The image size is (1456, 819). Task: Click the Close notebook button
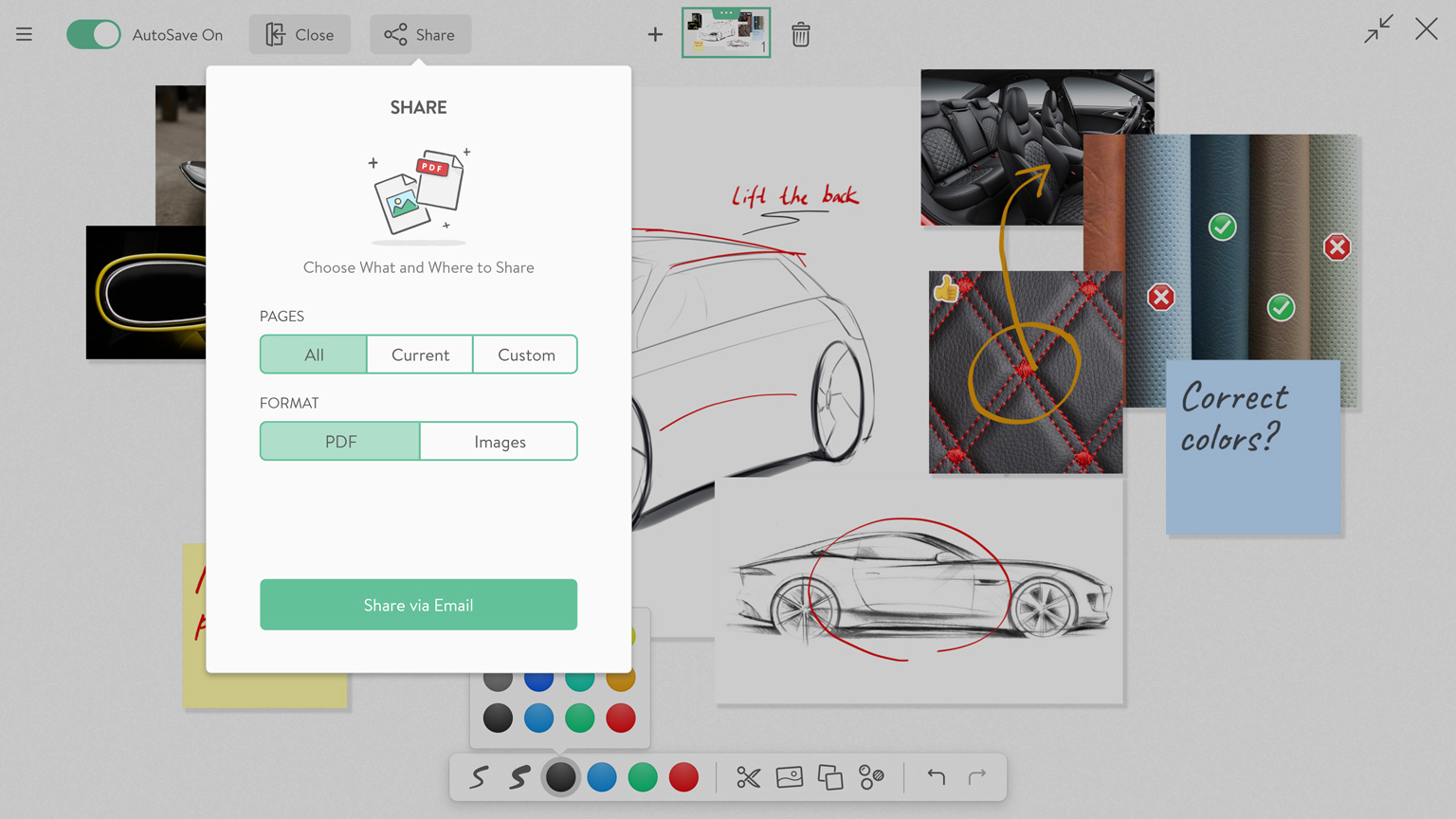[x=300, y=35]
